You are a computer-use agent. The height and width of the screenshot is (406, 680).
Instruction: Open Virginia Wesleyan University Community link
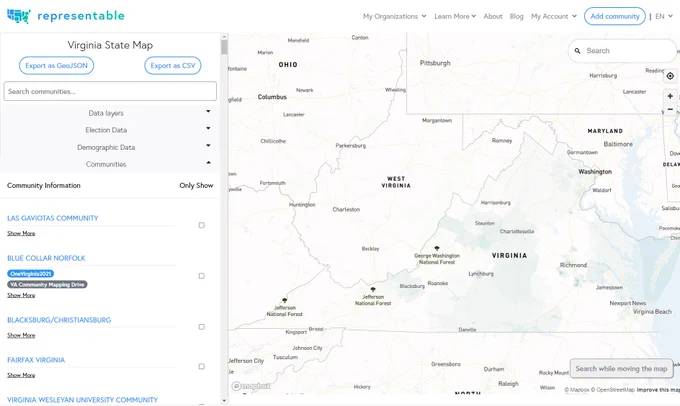(82, 400)
